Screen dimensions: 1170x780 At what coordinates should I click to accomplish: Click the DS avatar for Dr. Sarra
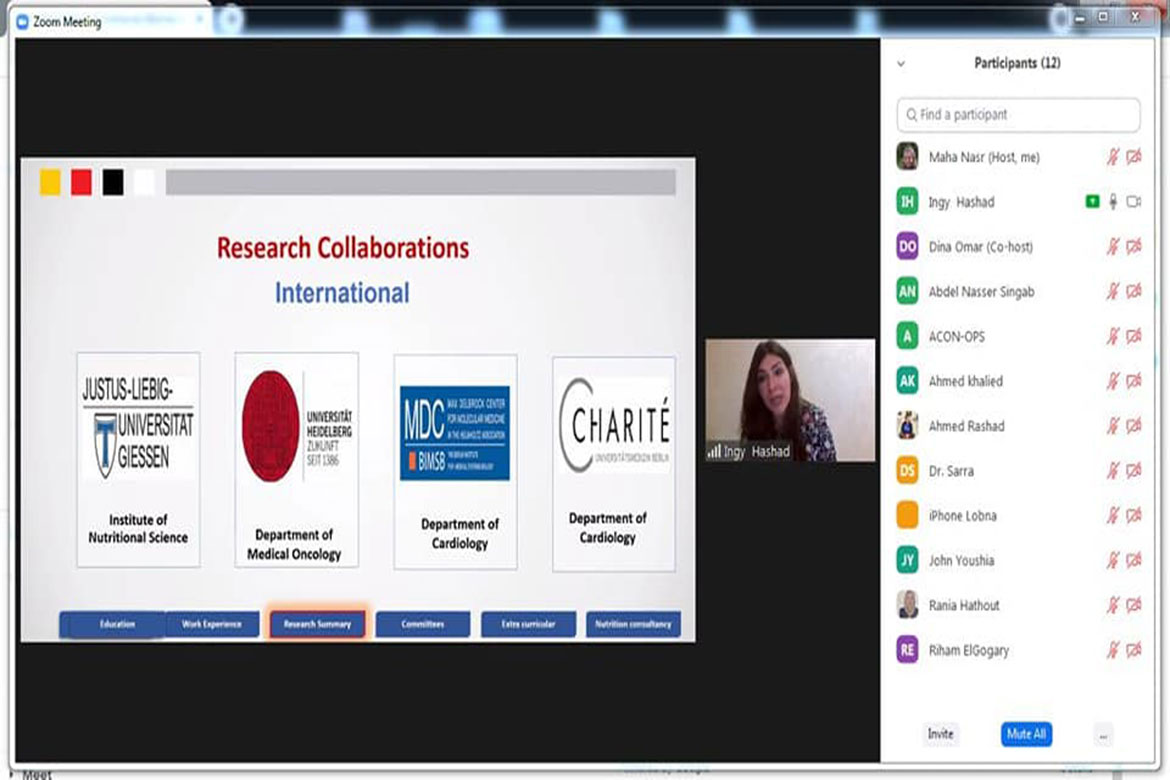point(907,470)
